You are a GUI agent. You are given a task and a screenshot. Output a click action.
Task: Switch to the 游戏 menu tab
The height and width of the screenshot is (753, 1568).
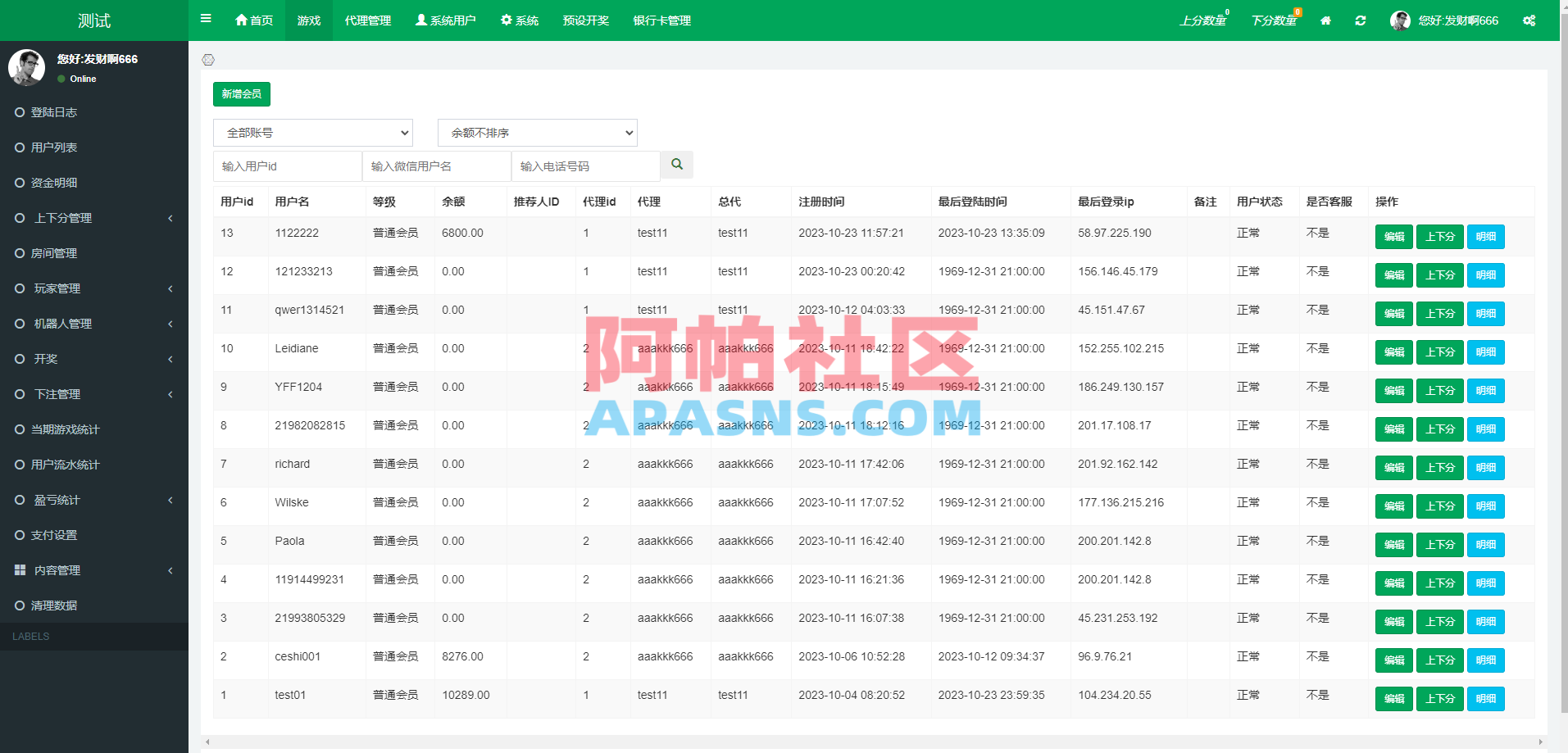(308, 20)
